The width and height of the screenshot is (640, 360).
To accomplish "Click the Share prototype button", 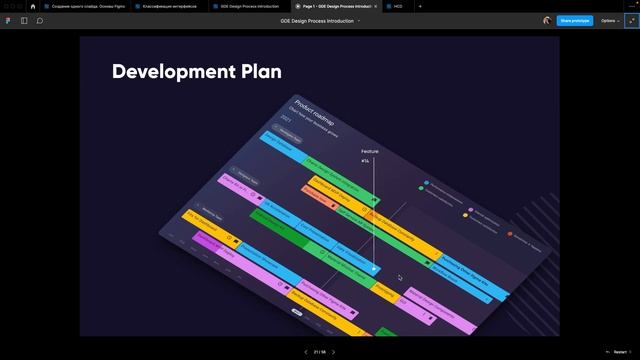I will click(x=575, y=21).
